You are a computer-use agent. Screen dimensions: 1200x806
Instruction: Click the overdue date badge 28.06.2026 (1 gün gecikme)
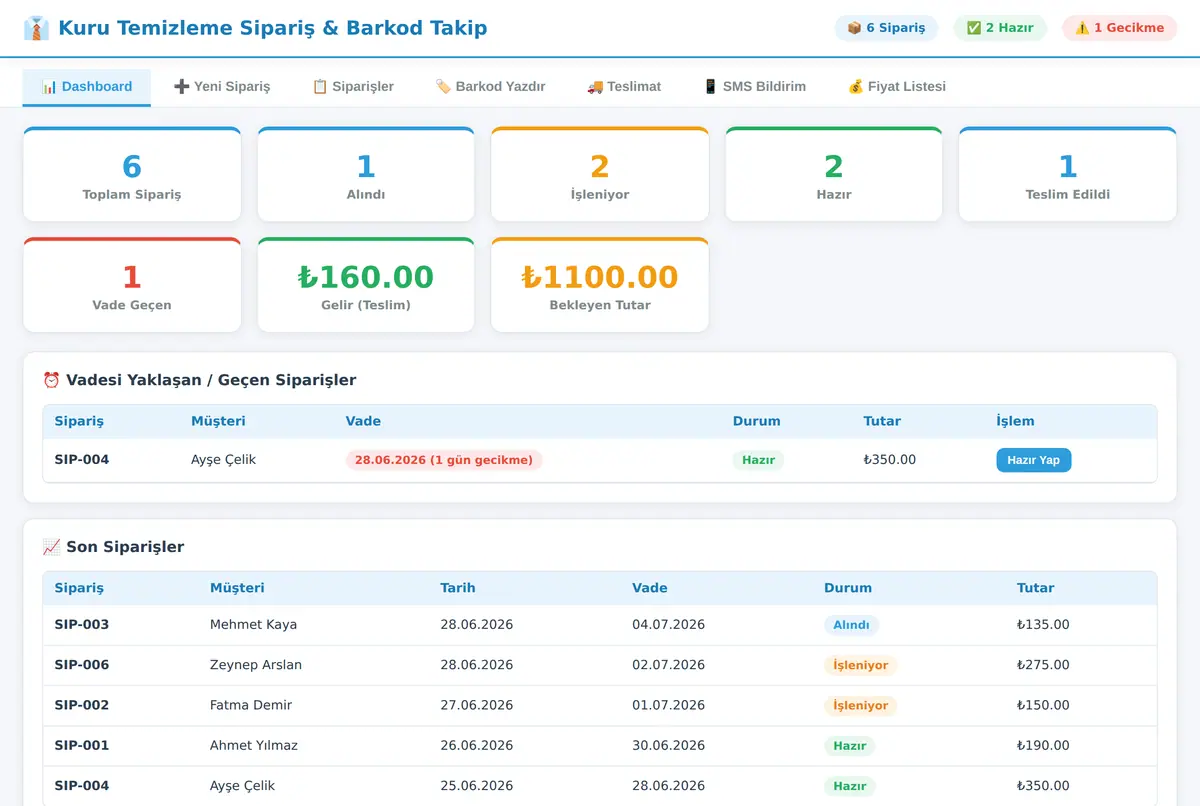click(x=444, y=460)
